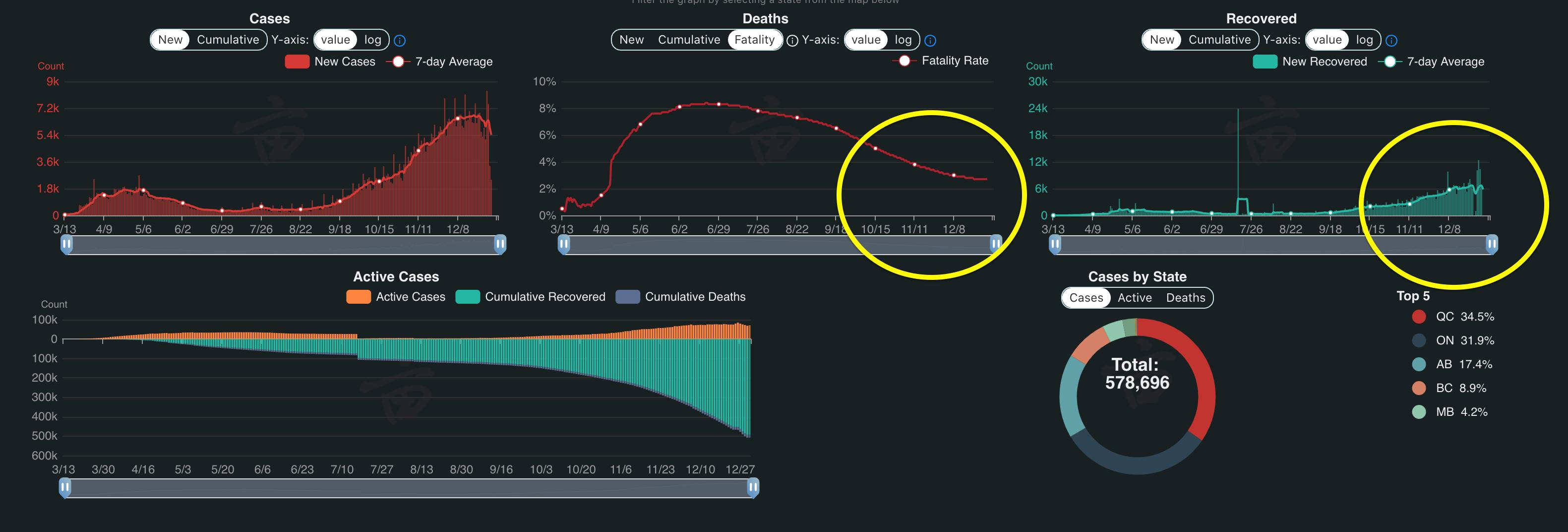Set Cases Y-axis to log scale
Viewport: 1568px width, 532px height.
point(372,40)
